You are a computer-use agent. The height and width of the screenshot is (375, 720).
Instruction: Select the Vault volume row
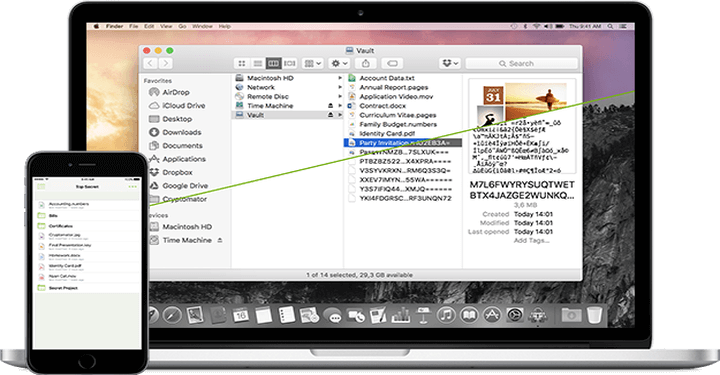pyautogui.click(x=288, y=115)
